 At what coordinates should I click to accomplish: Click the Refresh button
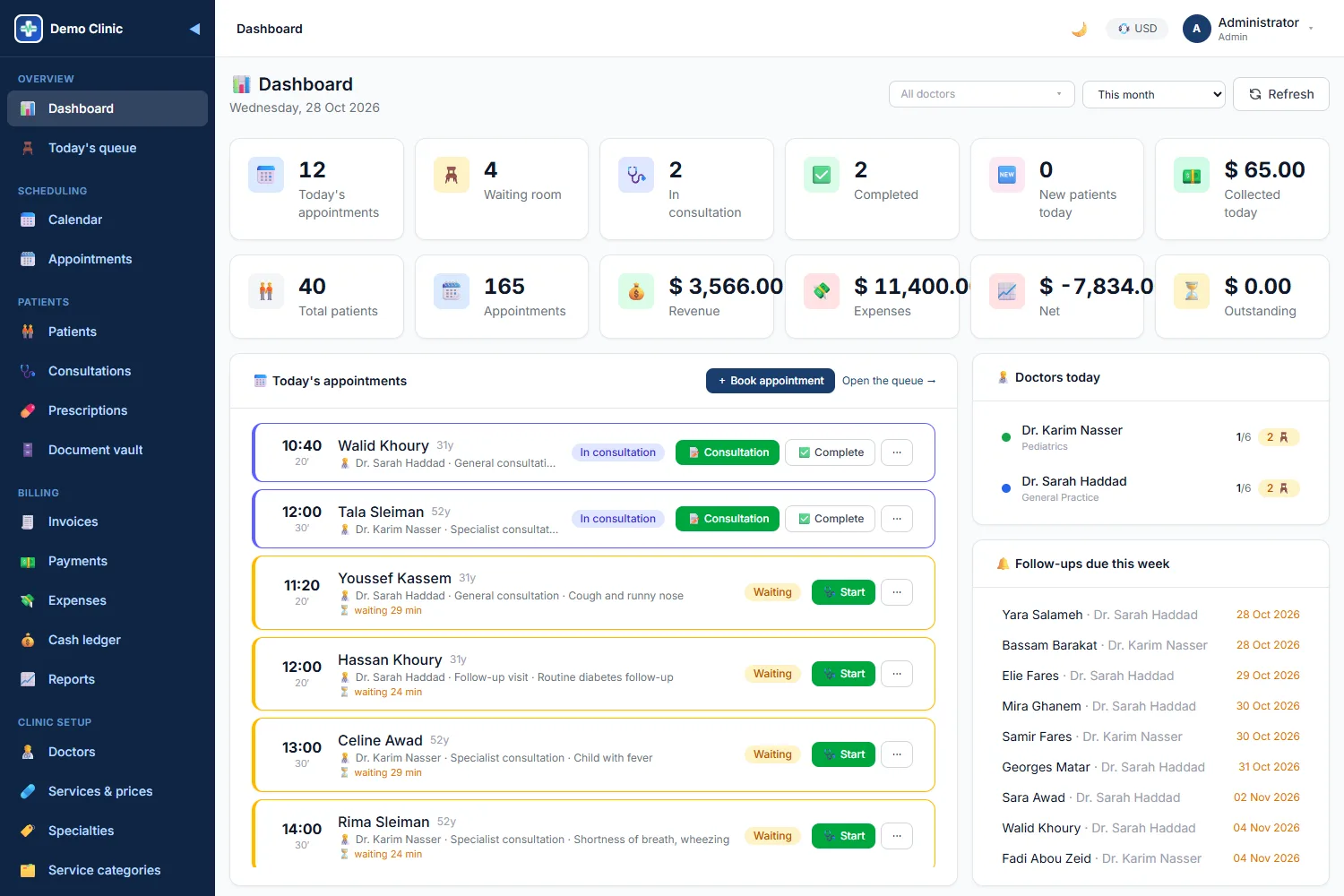[x=1280, y=94]
